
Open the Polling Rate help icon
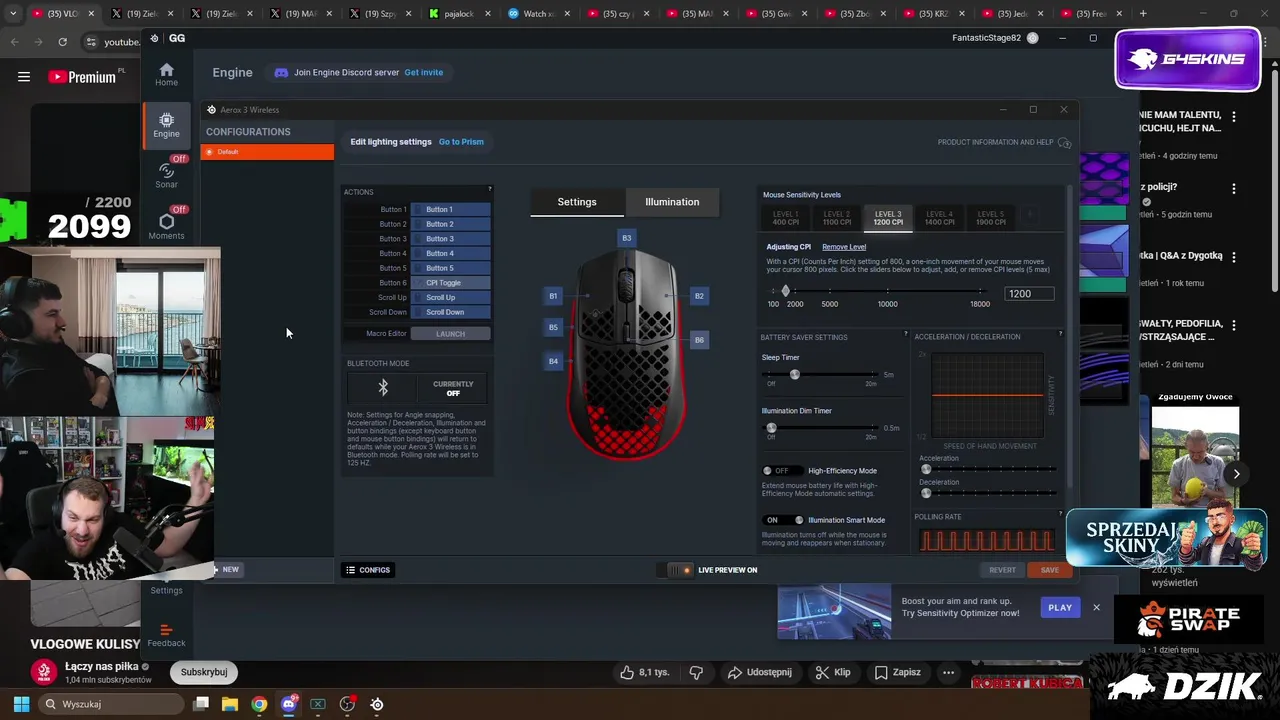(1060, 514)
